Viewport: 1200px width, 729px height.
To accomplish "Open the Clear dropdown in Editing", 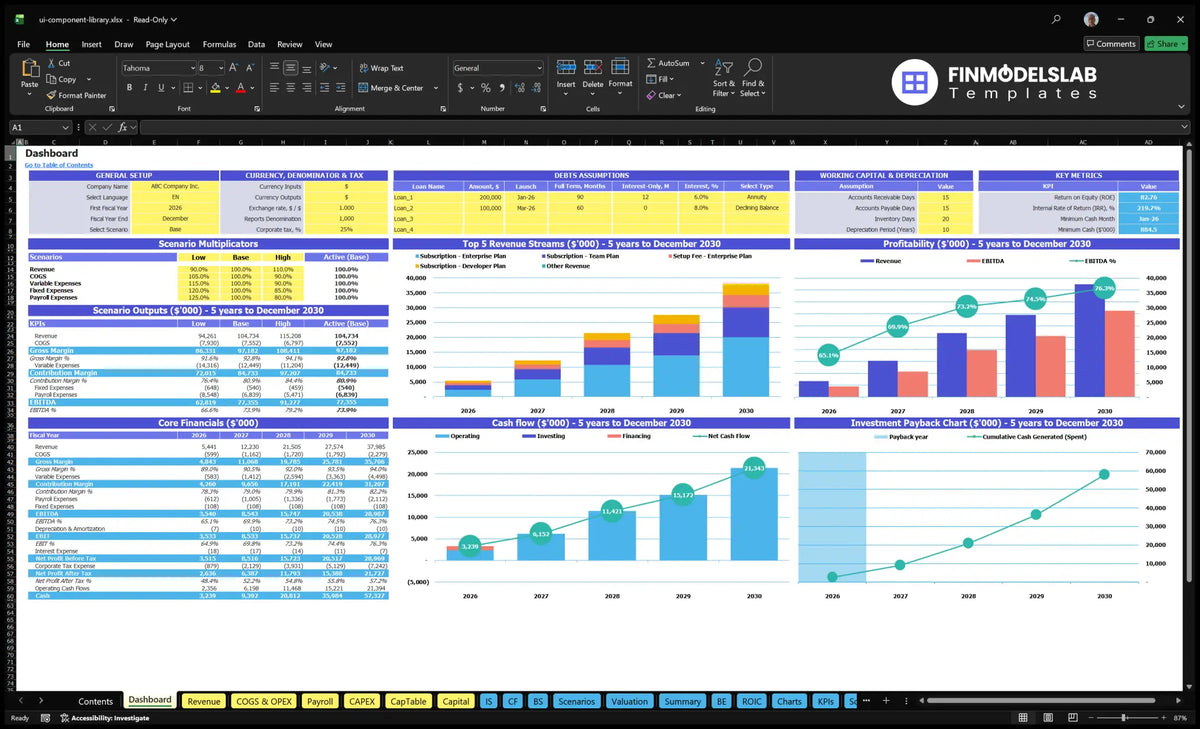I will pyautogui.click(x=679, y=95).
